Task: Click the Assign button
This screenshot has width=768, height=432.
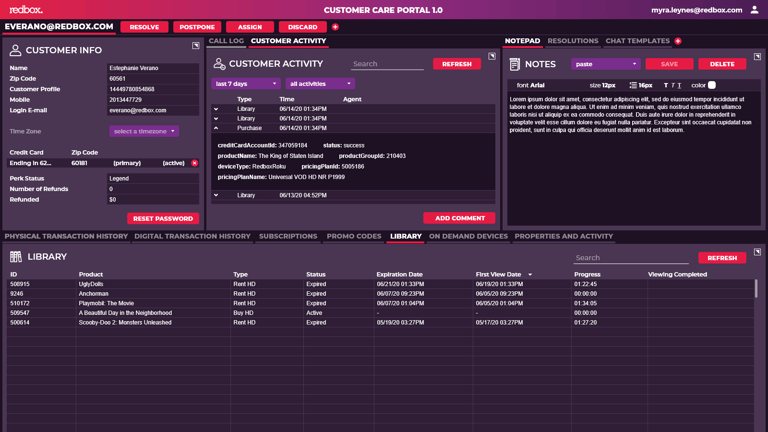Action: click(250, 27)
